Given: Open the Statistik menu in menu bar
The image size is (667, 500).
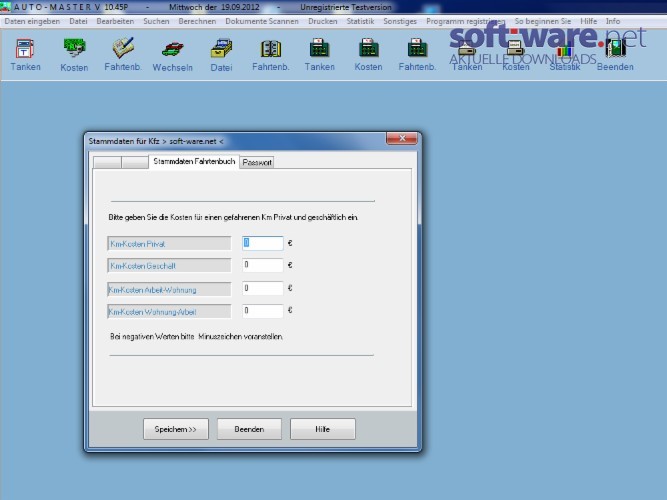Looking at the screenshot, I should [x=360, y=21].
